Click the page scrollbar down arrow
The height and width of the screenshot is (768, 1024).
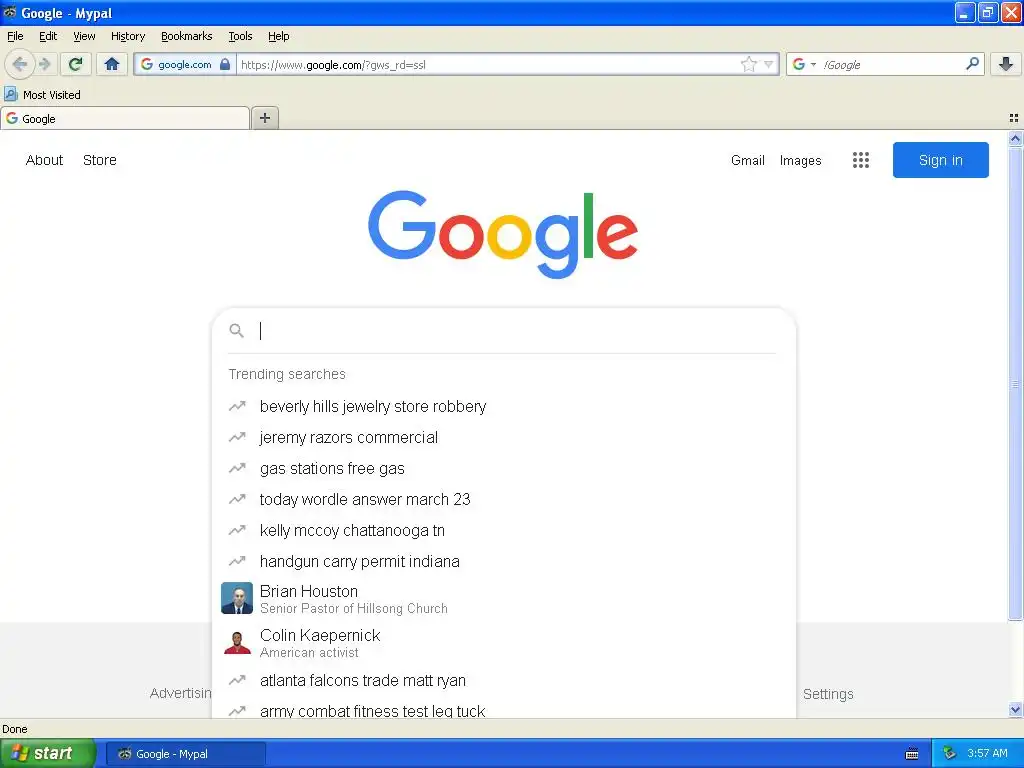point(1015,709)
